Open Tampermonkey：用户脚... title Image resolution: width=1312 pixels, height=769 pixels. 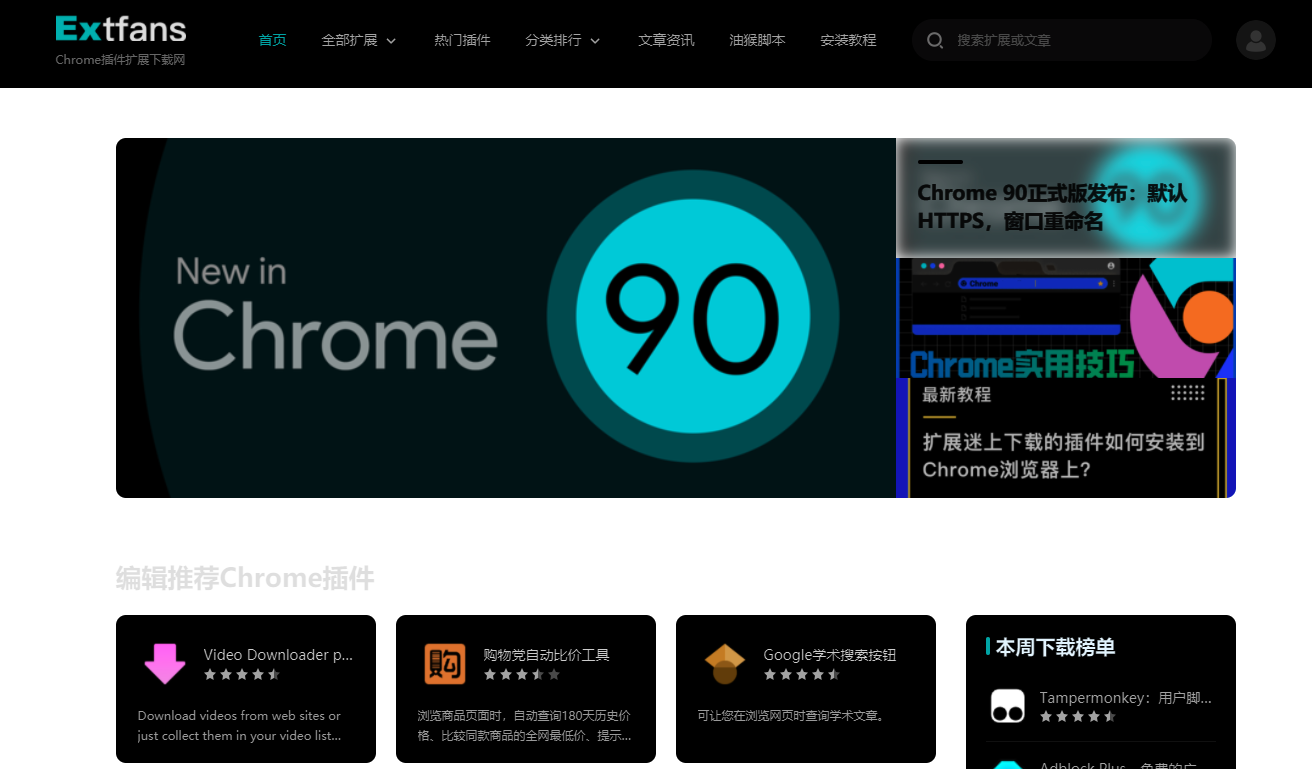pos(1125,698)
